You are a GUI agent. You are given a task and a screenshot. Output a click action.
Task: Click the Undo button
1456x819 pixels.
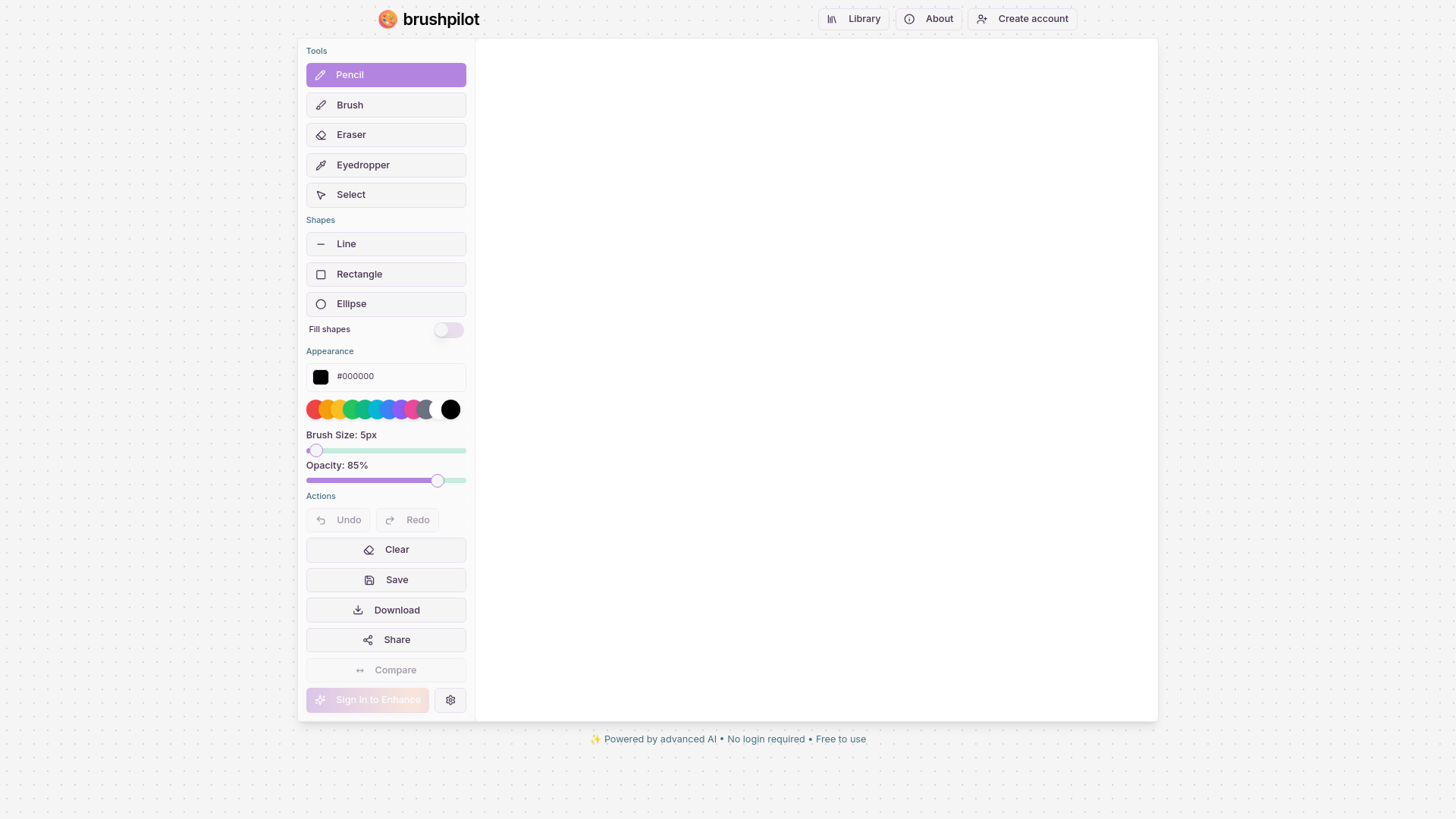(x=338, y=520)
